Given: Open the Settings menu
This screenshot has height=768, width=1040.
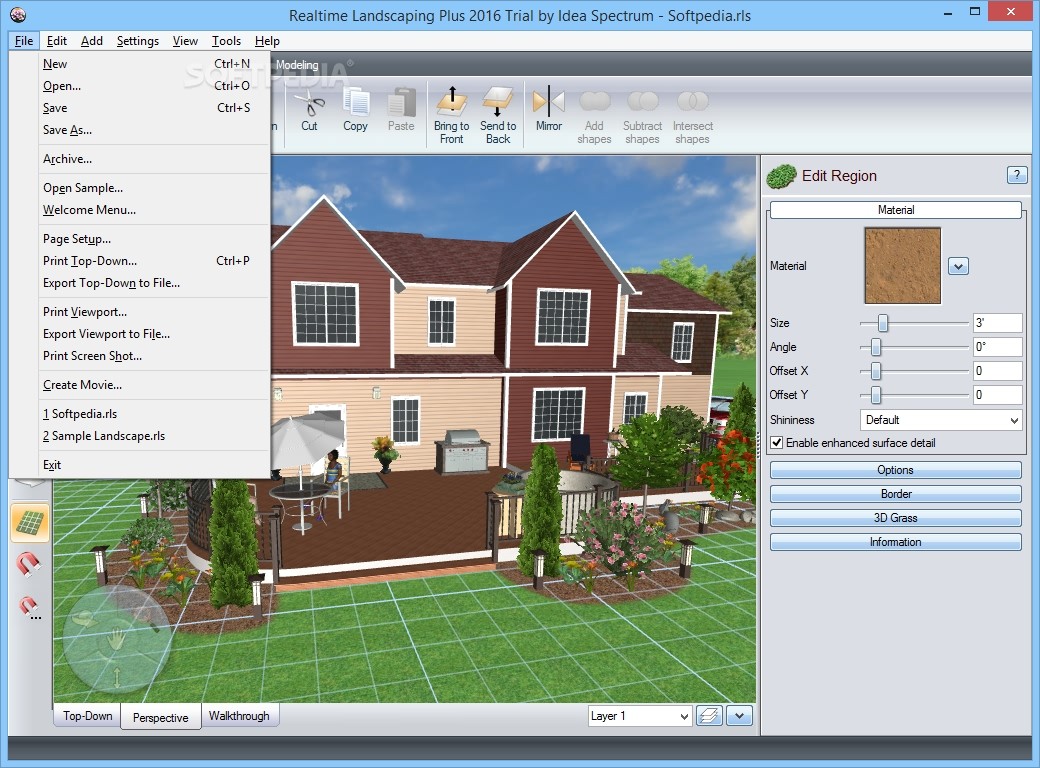Looking at the screenshot, I should [x=137, y=40].
